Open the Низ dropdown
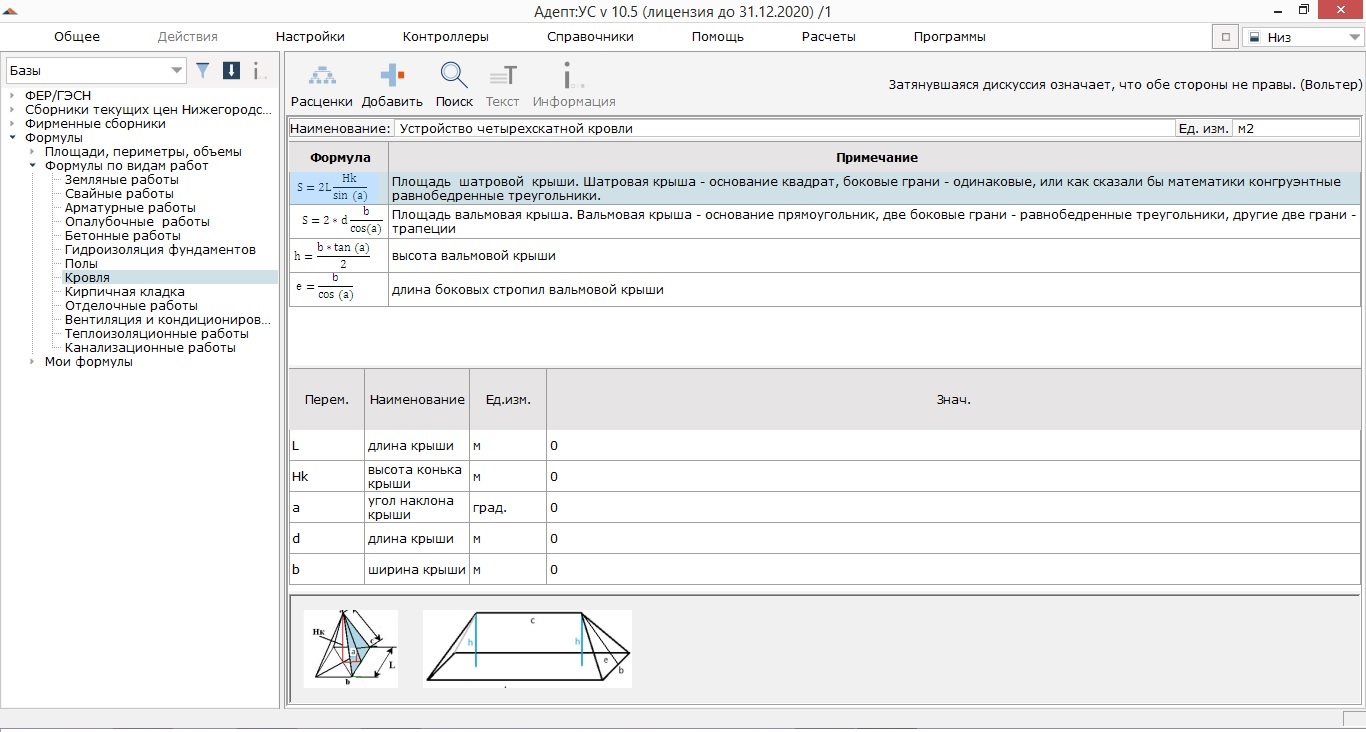Viewport: 1366px width, 732px height. [1301, 37]
